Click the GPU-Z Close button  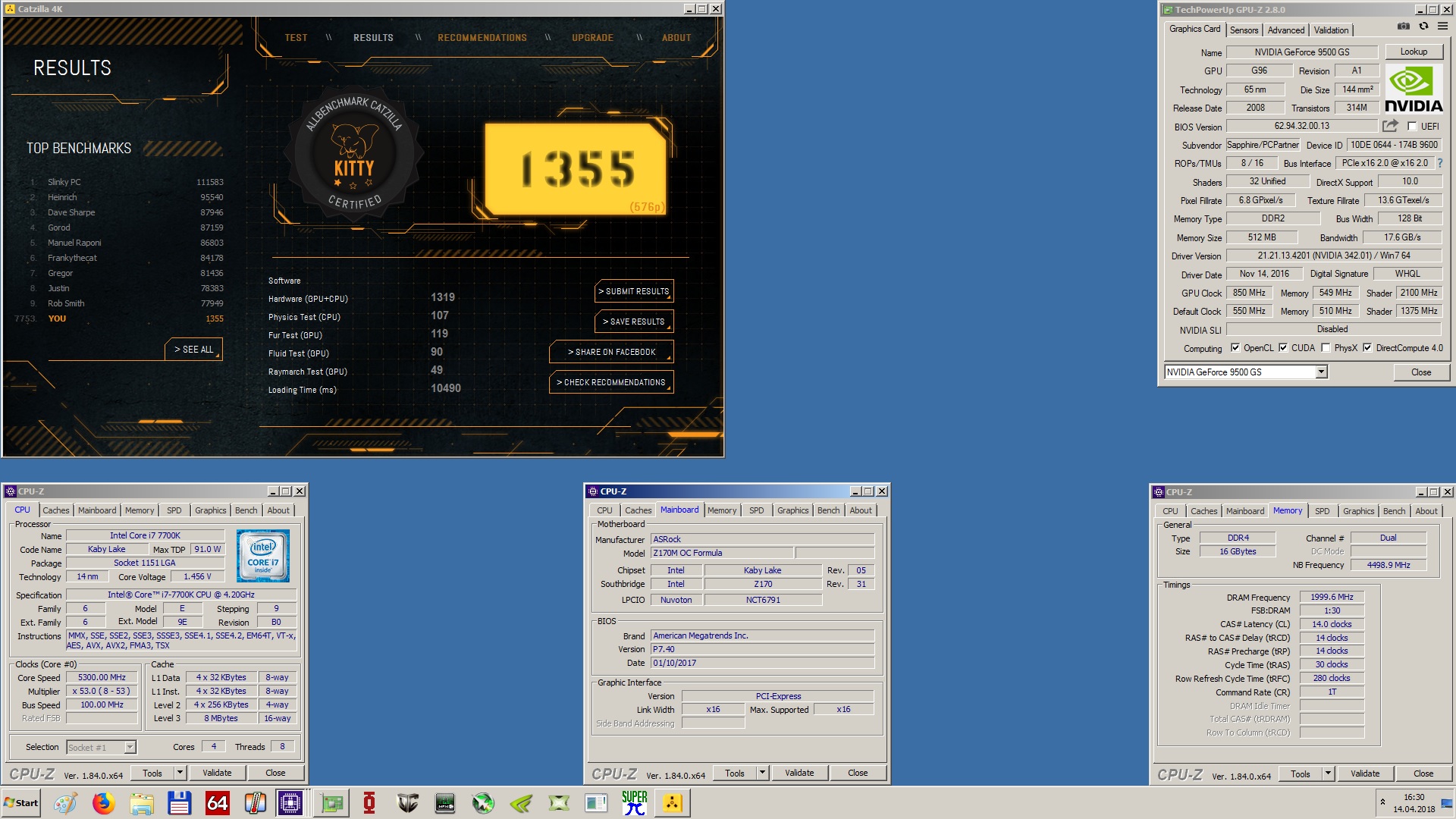pyautogui.click(x=1421, y=372)
